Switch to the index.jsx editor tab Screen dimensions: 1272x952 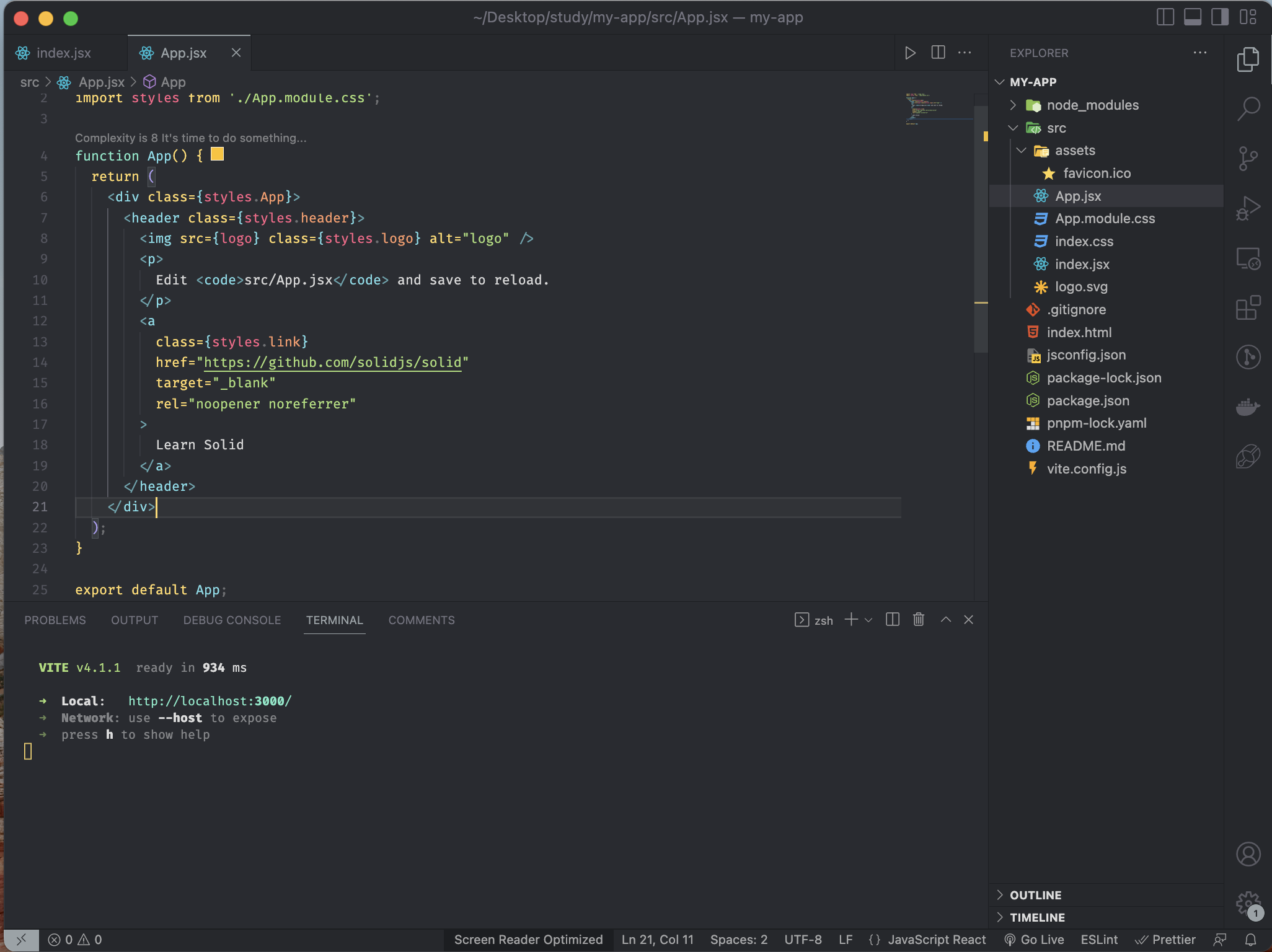click(x=63, y=53)
